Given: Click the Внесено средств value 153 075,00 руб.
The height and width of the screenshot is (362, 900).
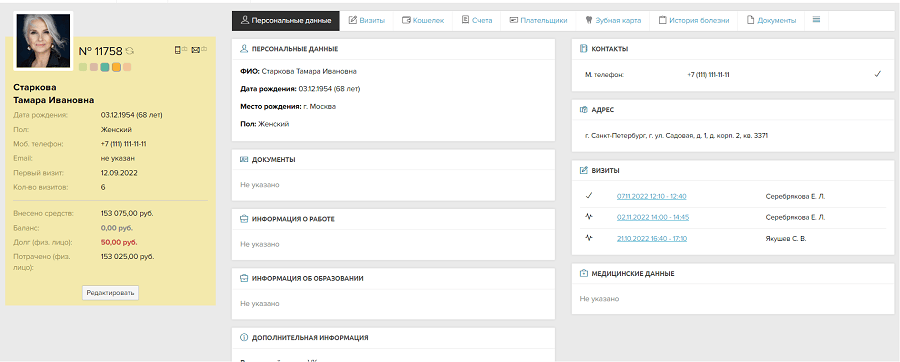Looking at the screenshot, I should [127, 213].
